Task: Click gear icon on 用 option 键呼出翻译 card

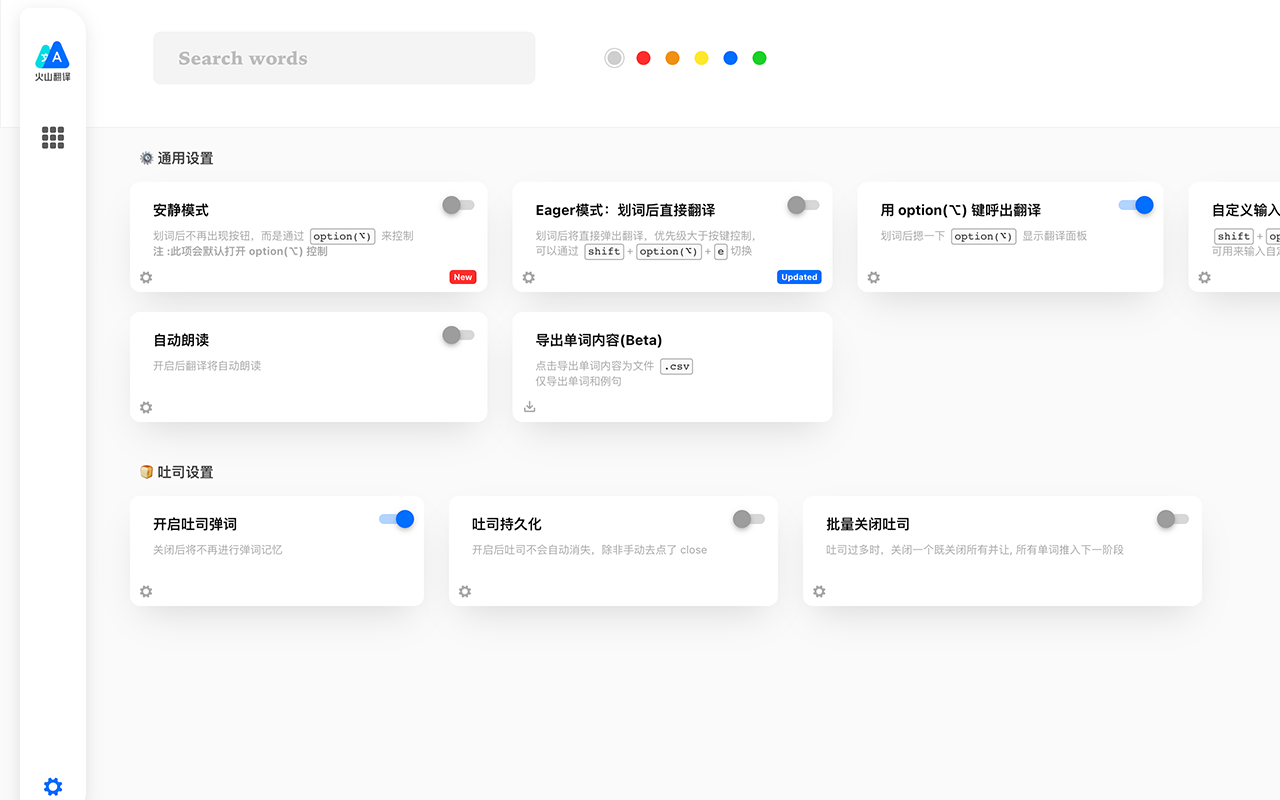Action: point(874,277)
